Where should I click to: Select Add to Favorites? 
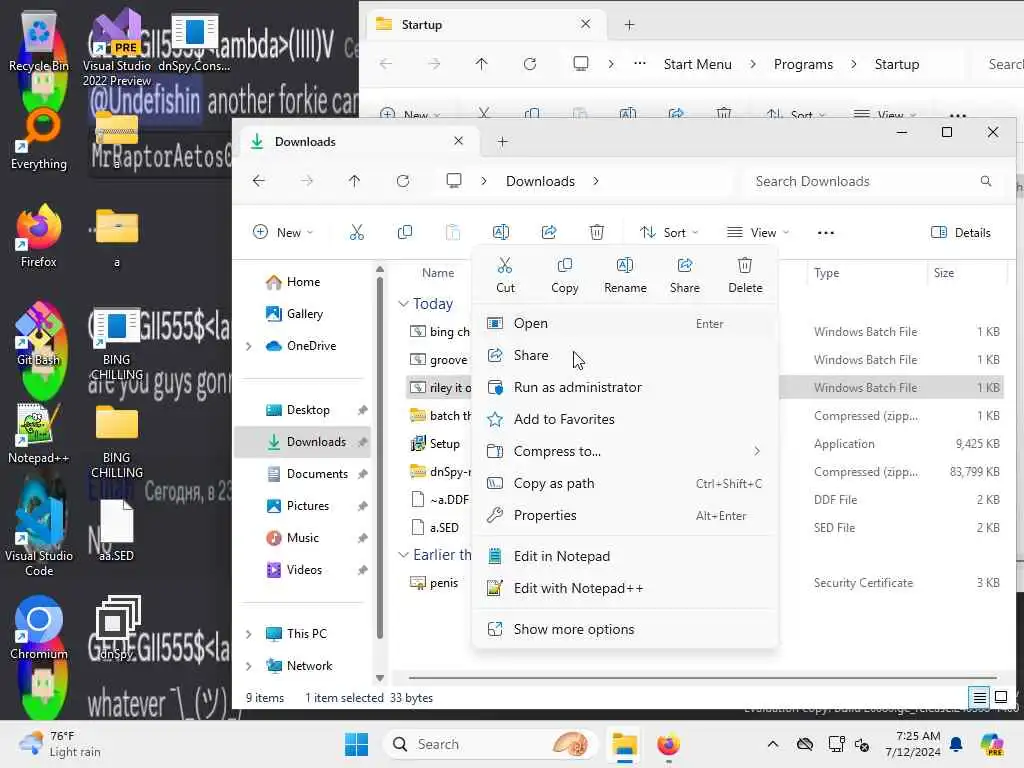[x=625, y=419]
